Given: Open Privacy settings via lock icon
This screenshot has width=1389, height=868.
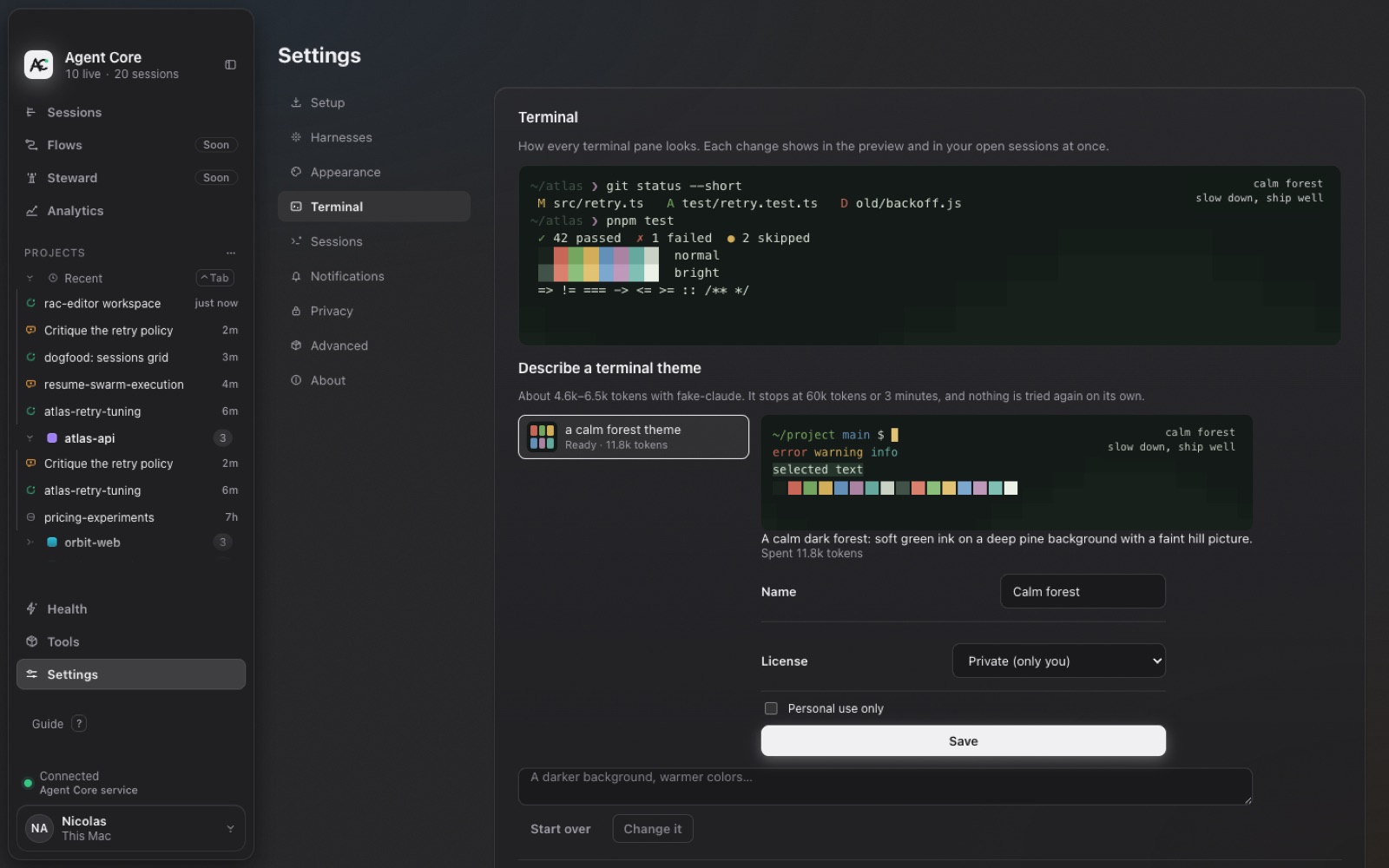Looking at the screenshot, I should click(x=296, y=311).
